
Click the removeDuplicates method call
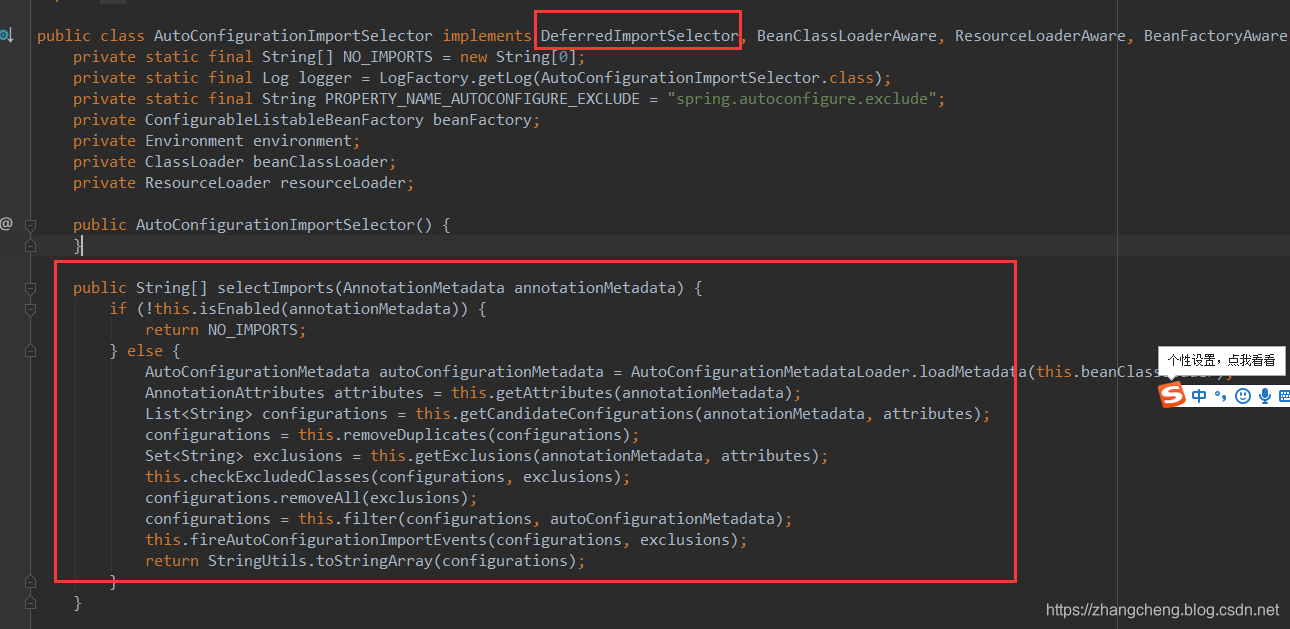click(414, 434)
